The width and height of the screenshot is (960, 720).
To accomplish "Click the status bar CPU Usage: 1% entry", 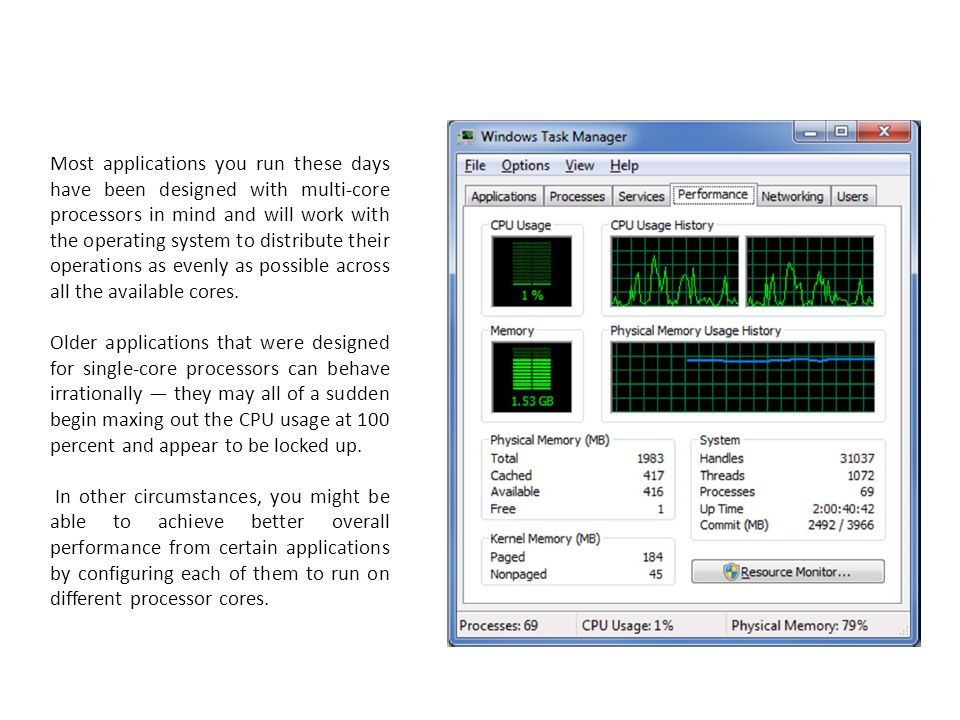I will [628, 626].
